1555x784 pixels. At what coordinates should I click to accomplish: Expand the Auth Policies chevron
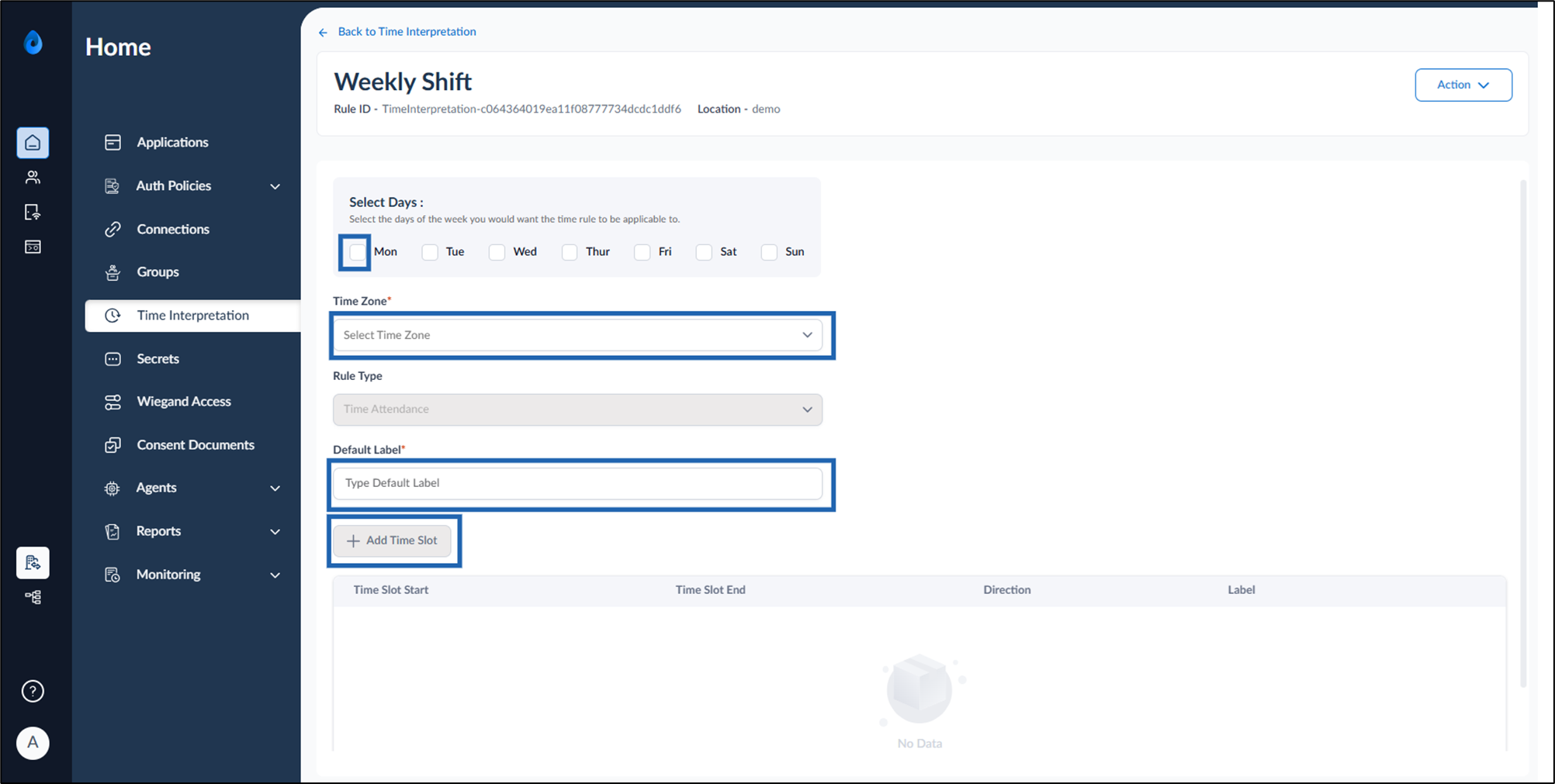tap(275, 186)
